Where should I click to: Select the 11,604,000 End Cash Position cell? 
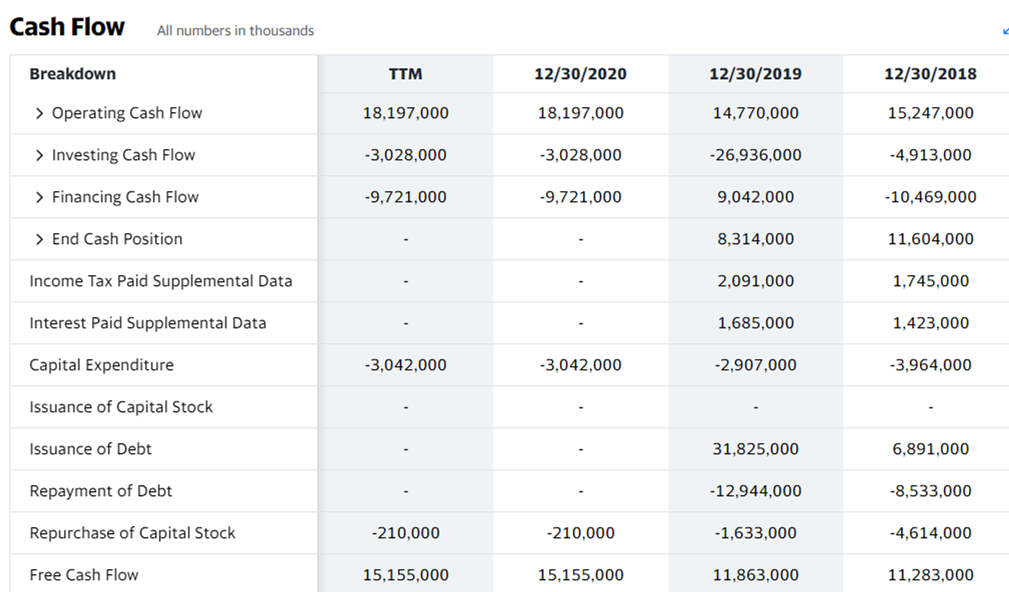[x=930, y=239]
